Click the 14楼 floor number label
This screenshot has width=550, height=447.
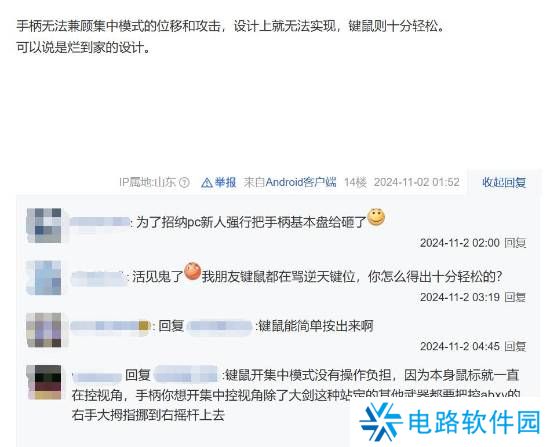(355, 182)
